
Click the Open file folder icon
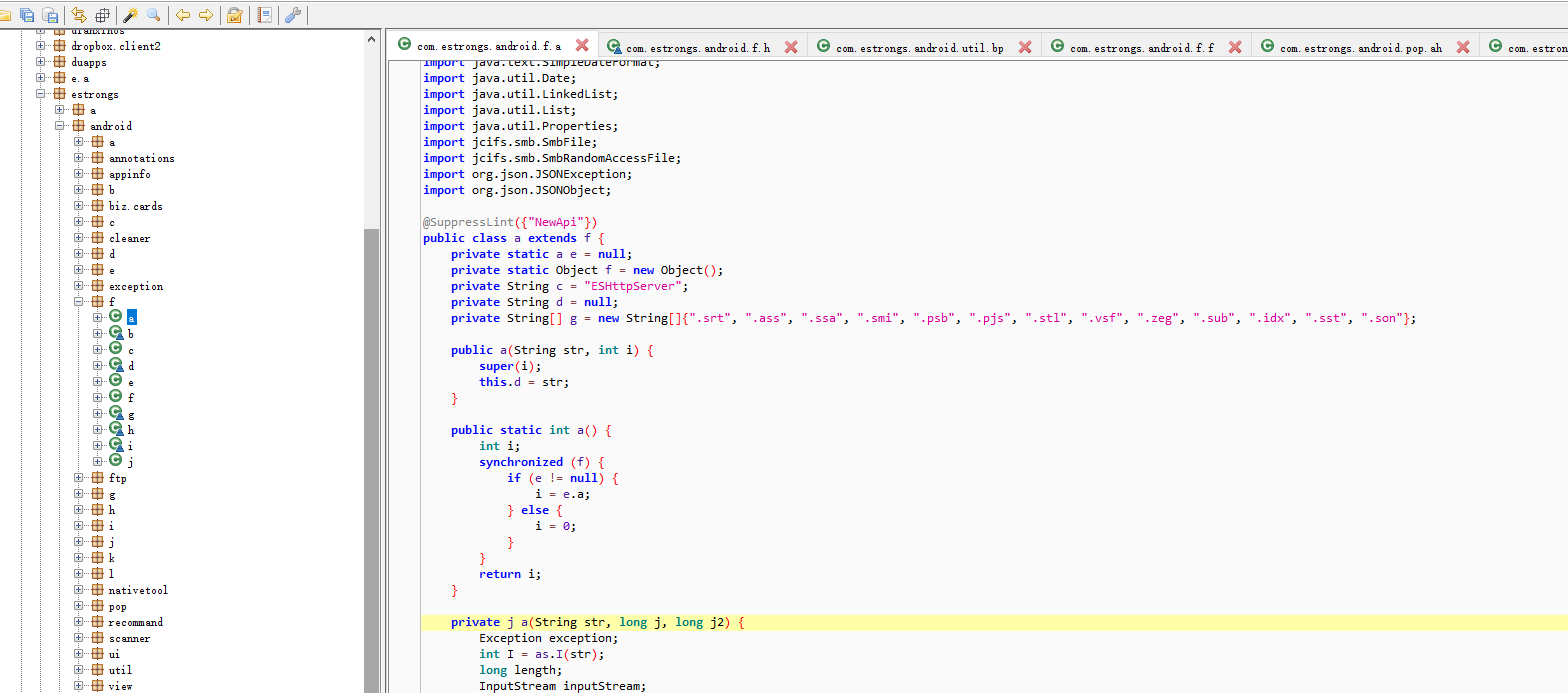tap(4, 15)
